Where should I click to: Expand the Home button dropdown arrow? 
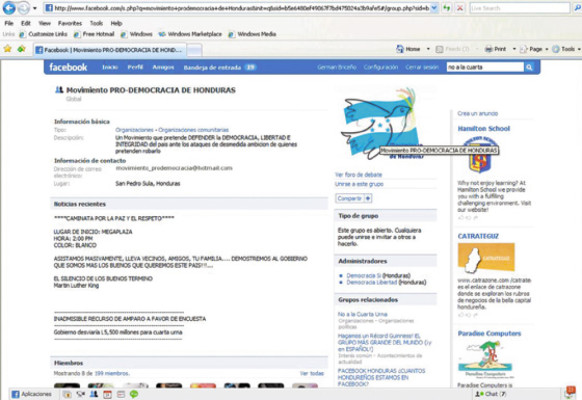tap(428, 49)
